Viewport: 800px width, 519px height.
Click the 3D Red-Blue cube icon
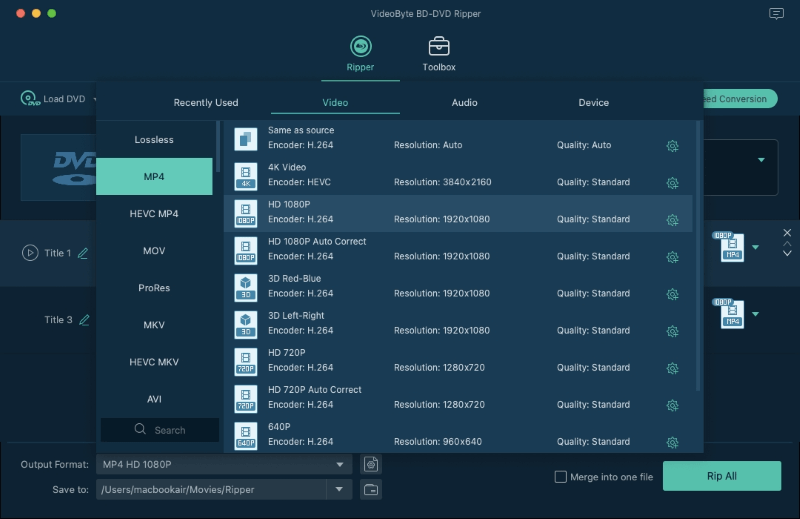(245, 287)
